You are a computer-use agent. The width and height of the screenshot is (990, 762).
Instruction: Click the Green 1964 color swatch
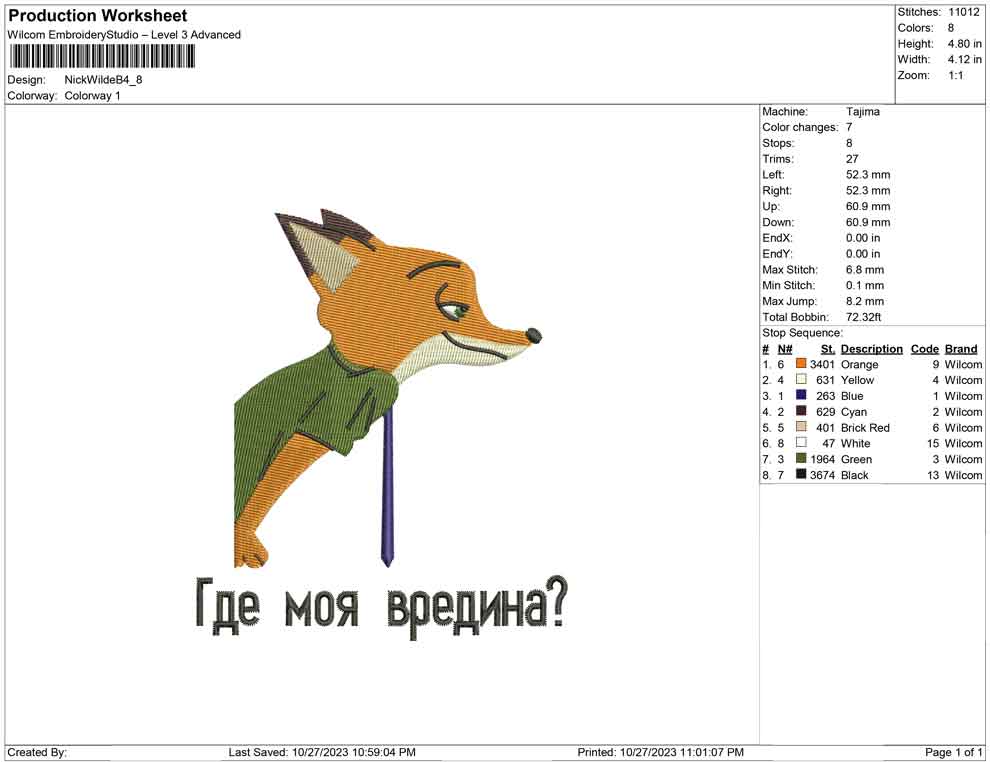pos(801,458)
